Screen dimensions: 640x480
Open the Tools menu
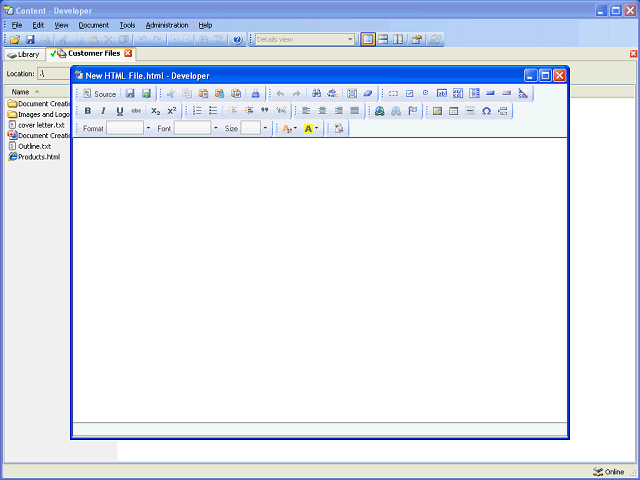coord(127,25)
